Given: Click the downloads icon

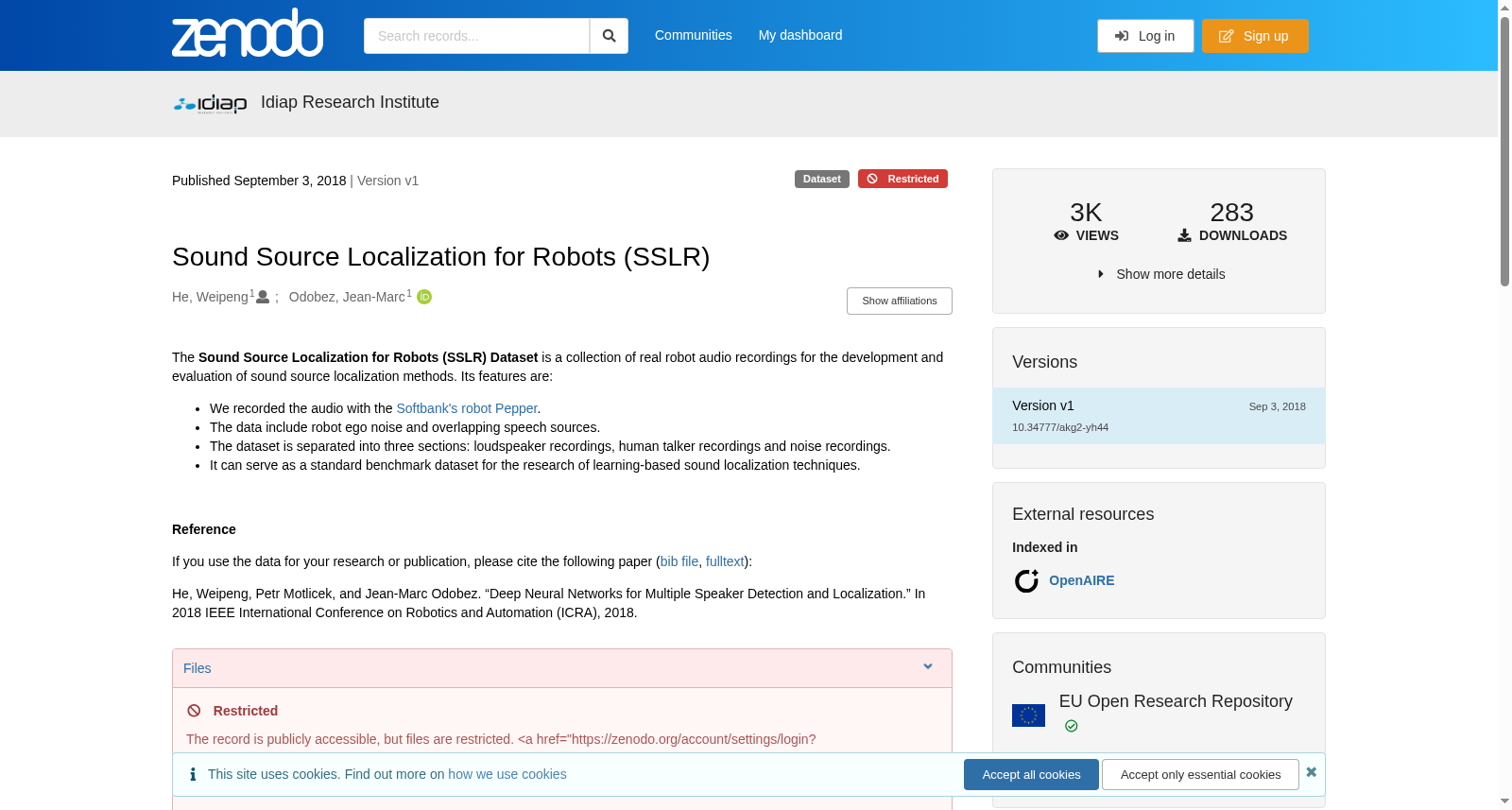Looking at the screenshot, I should pyautogui.click(x=1184, y=235).
